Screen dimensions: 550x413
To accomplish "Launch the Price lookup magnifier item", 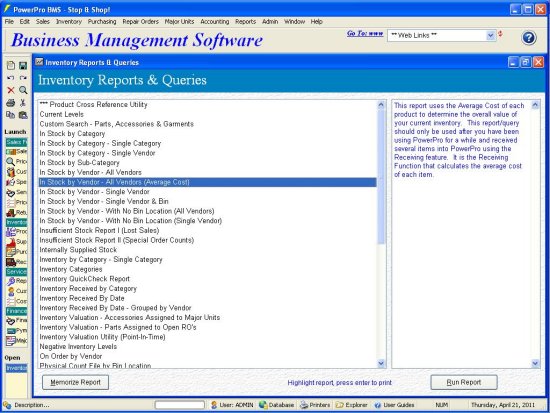I will coord(16,161).
